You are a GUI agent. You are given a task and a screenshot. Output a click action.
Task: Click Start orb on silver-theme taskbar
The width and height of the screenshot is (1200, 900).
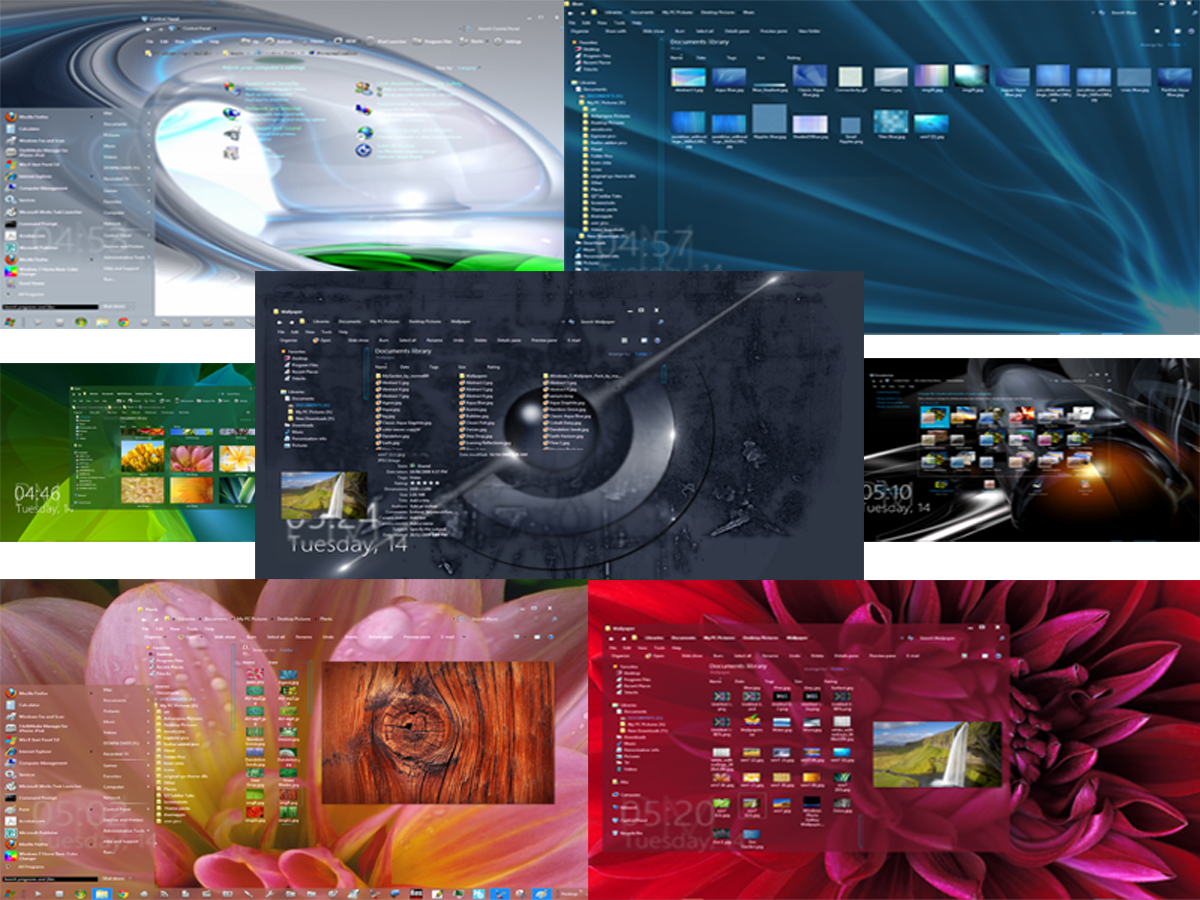coord(10,322)
